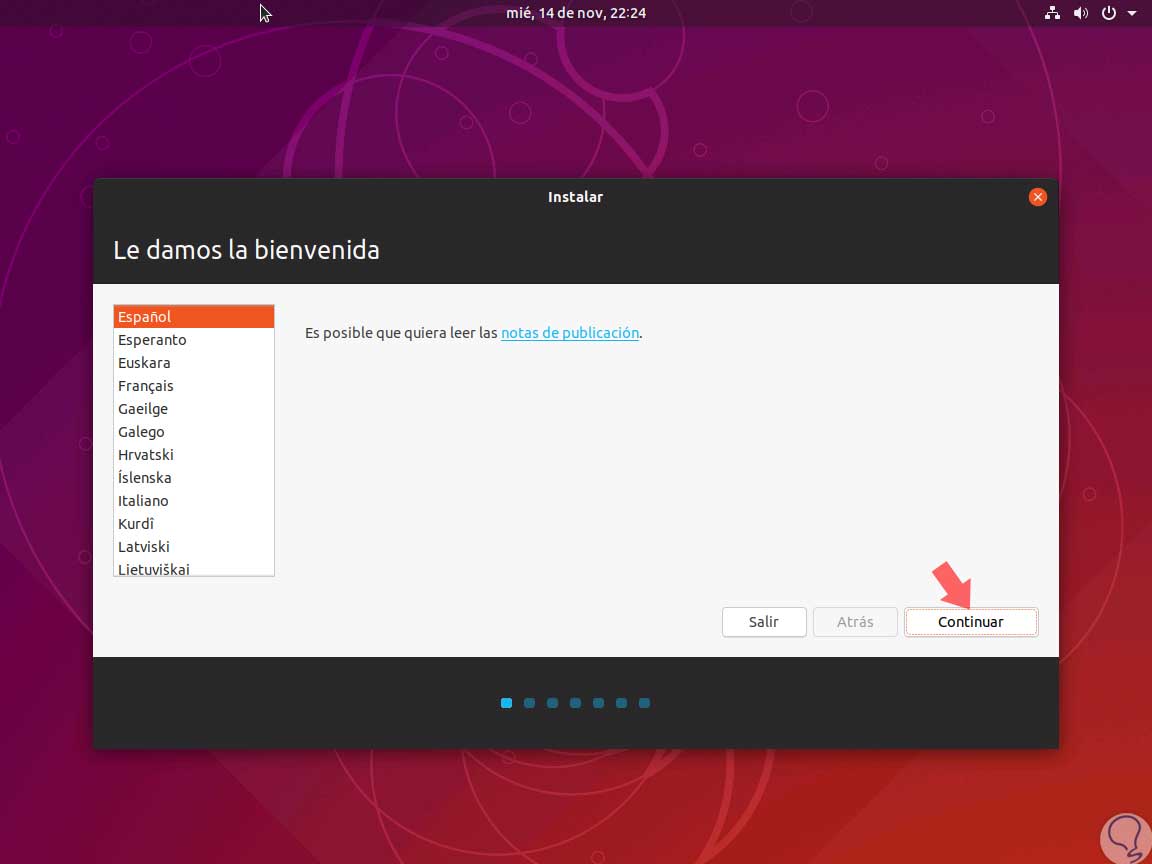1152x864 pixels.
Task: Select Latviski language
Action: pos(194,547)
